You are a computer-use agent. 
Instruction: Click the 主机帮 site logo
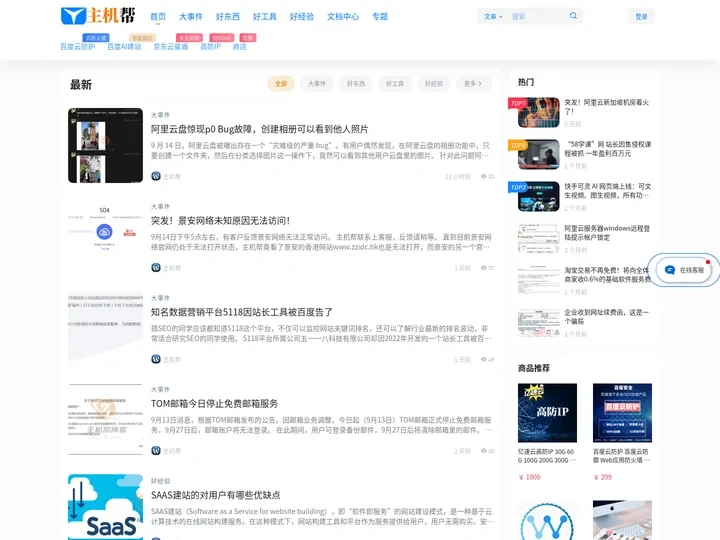click(x=98, y=16)
